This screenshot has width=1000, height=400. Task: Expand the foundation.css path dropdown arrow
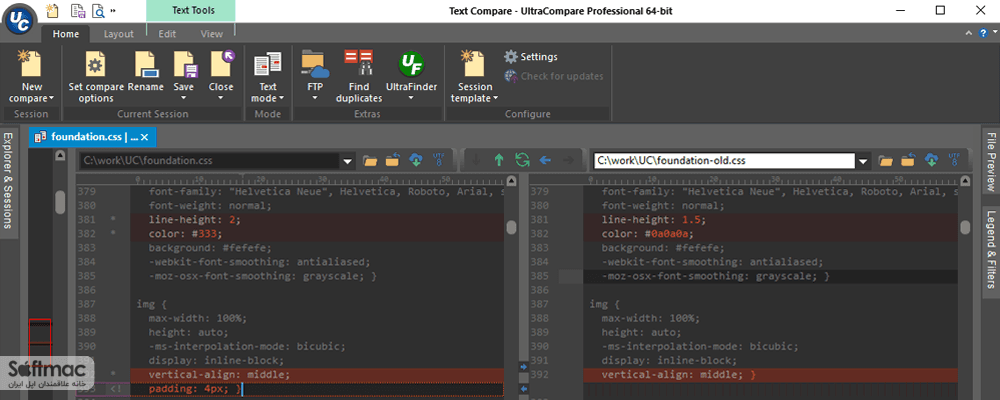click(348, 161)
